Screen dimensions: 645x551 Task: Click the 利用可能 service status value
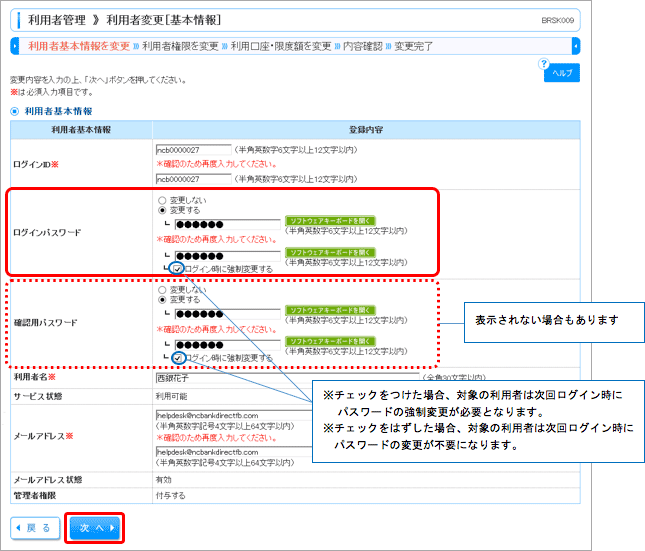(x=171, y=396)
